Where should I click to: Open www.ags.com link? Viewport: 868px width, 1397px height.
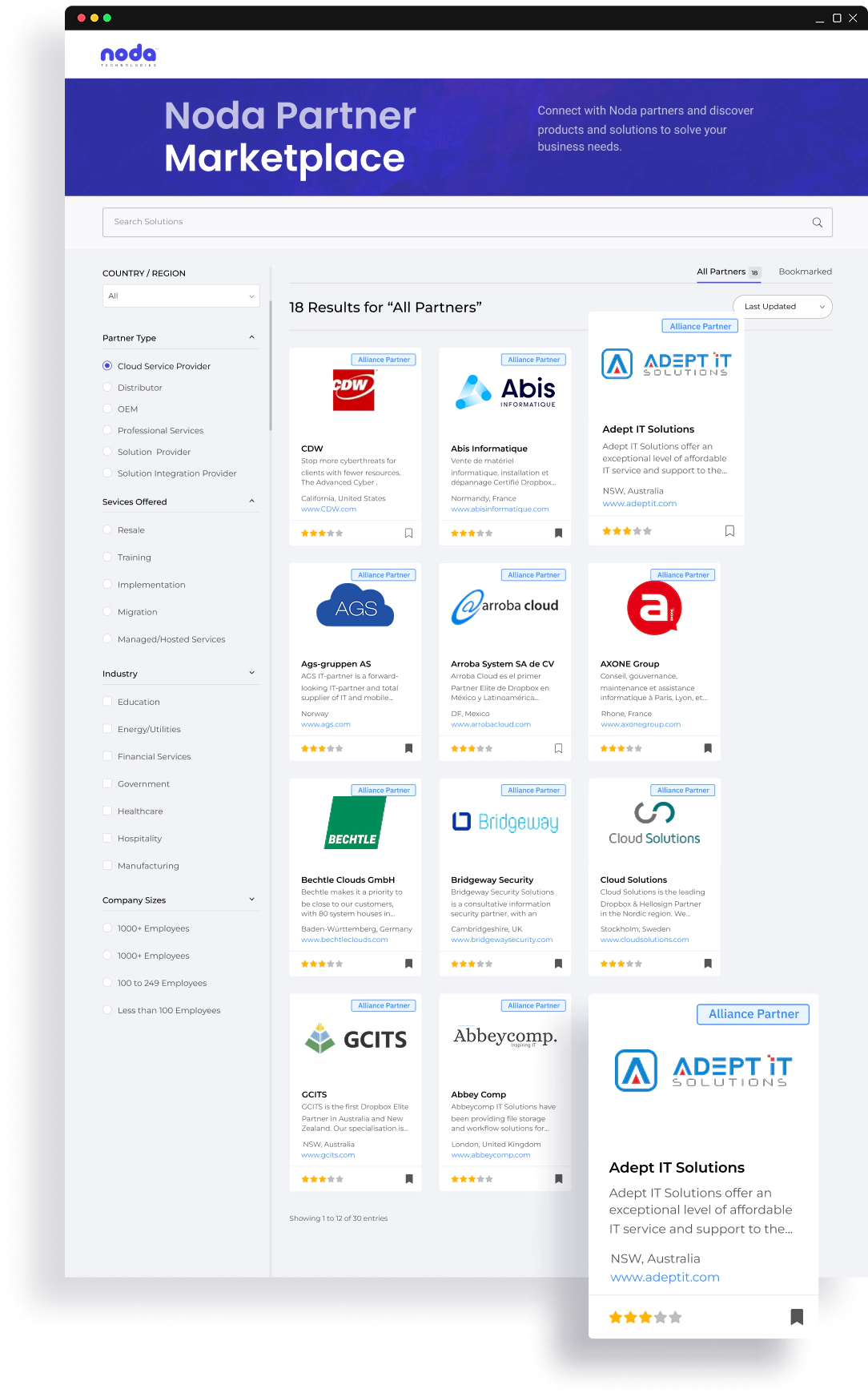coord(326,725)
